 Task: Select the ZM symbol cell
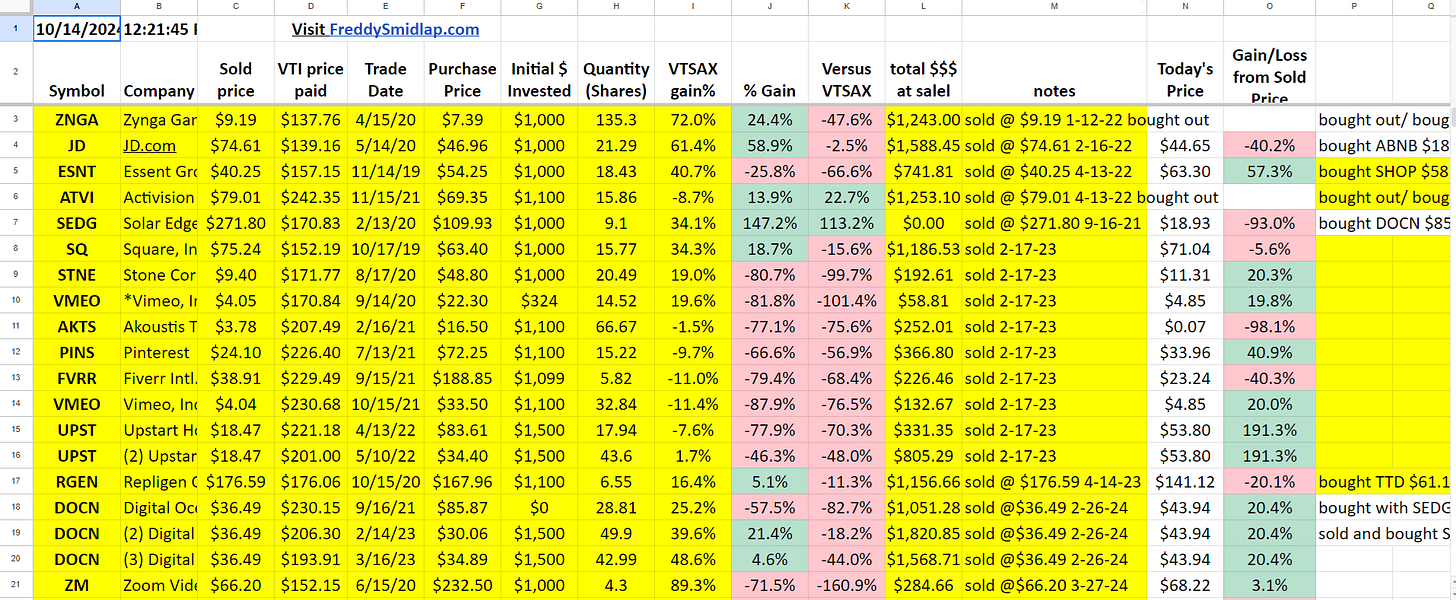pyautogui.click(x=77, y=586)
